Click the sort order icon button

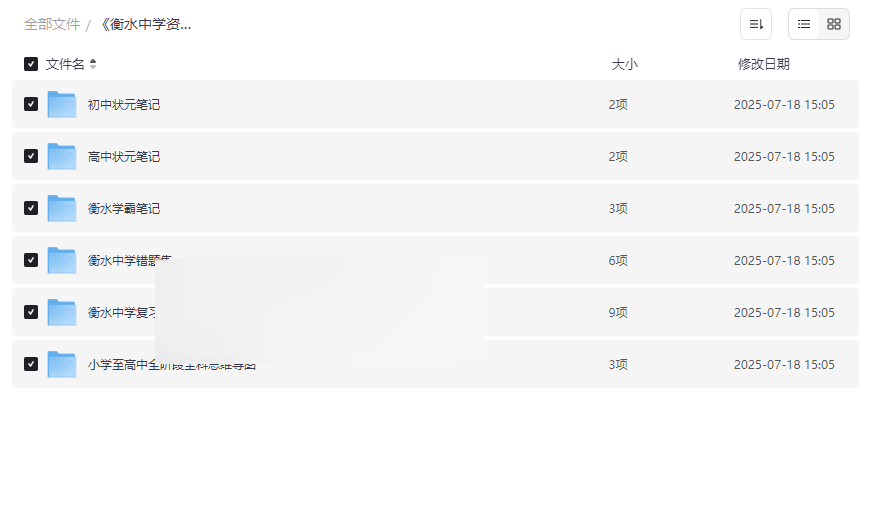[x=756, y=24]
